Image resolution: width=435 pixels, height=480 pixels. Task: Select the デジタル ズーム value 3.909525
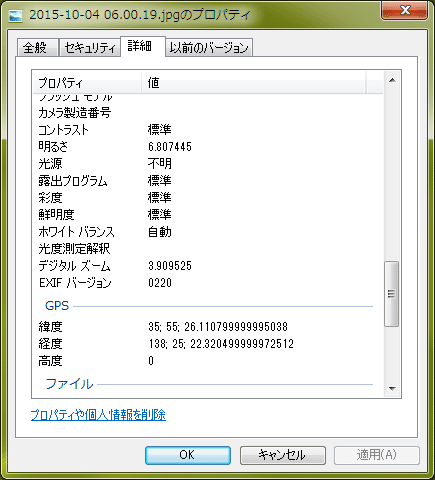(x=170, y=266)
